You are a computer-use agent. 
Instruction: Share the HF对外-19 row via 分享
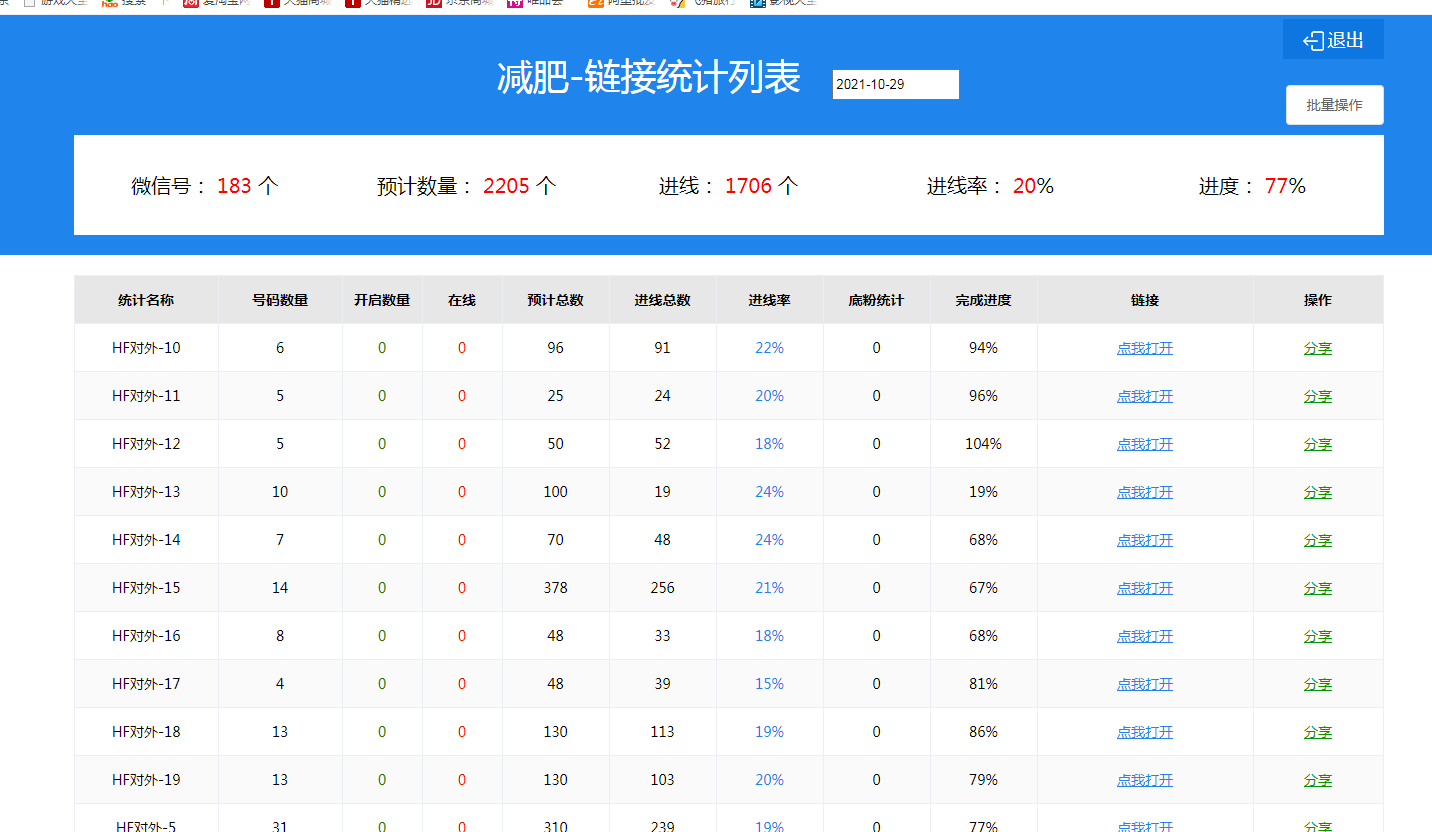[1318, 780]
